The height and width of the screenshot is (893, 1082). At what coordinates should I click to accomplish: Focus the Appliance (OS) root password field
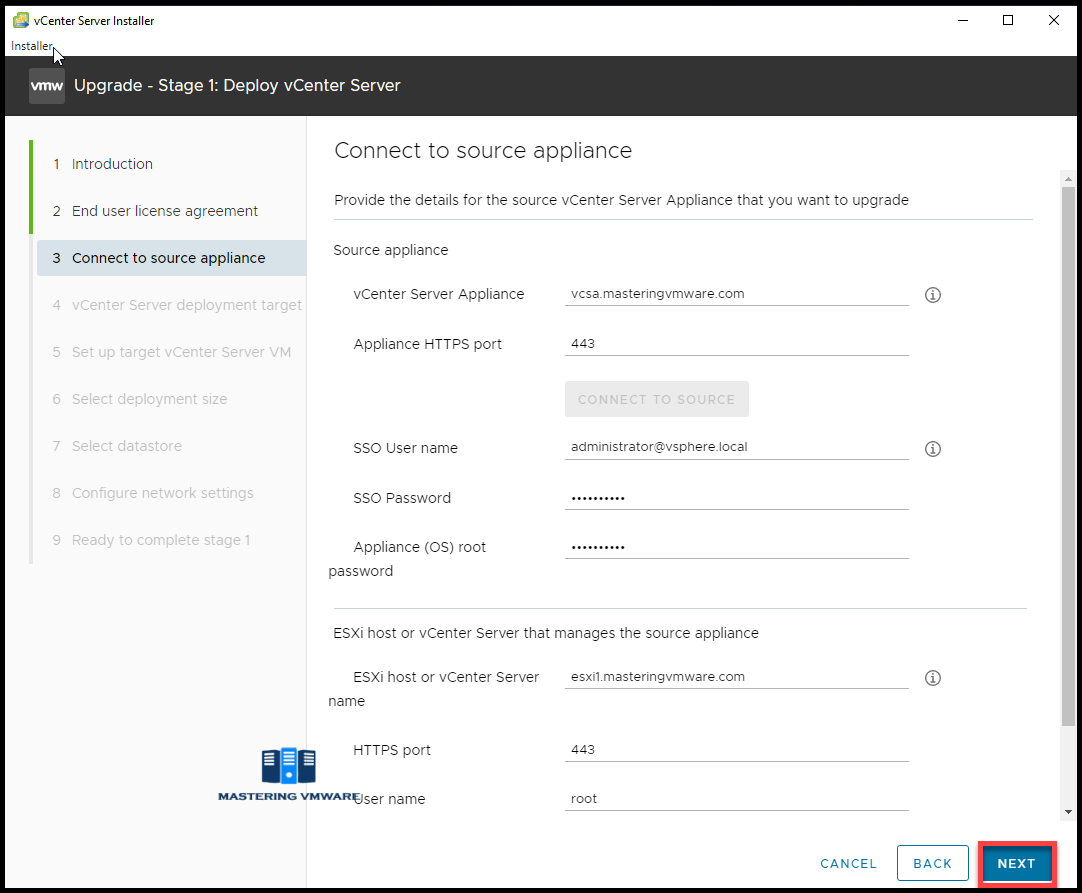[736, 547]
